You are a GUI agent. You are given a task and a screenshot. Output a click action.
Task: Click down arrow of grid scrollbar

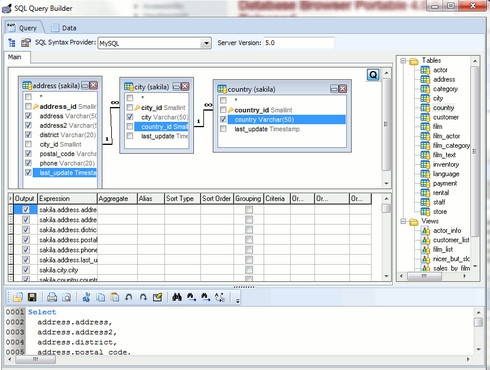click(x=386, y=276)
